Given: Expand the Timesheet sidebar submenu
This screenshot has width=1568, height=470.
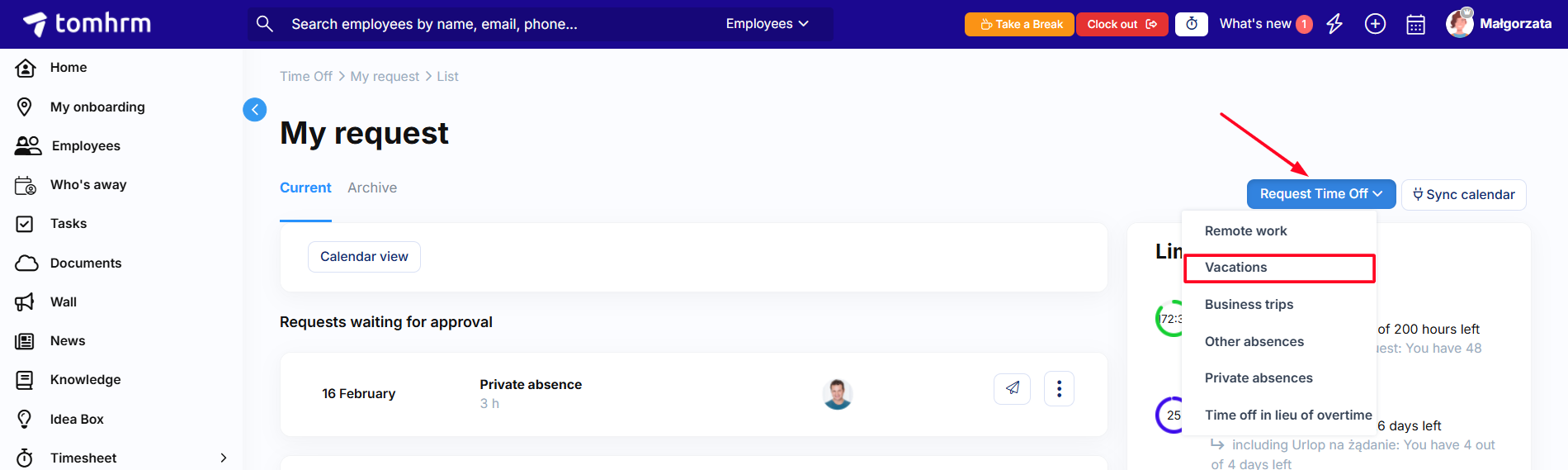Looking at the screenshot, I should point(223,458).
